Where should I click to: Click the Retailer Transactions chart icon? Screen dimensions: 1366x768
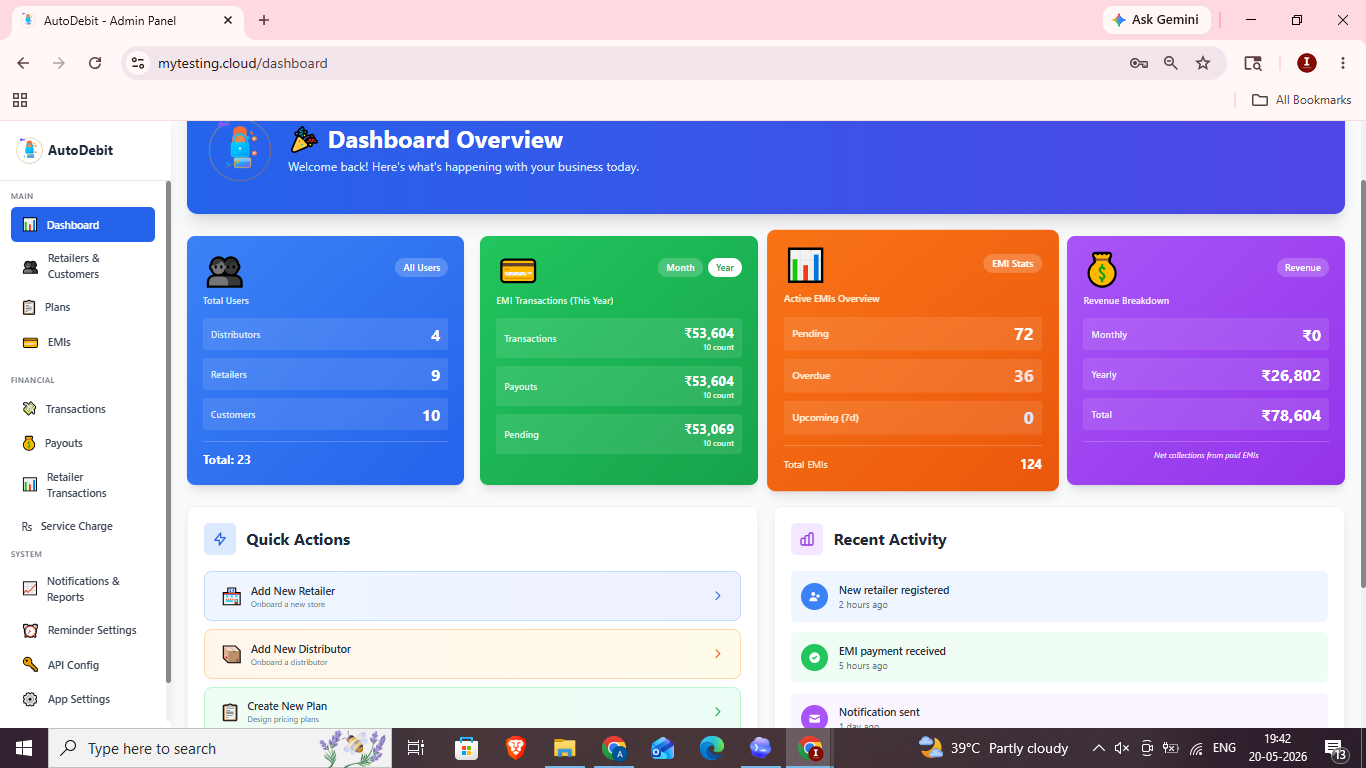30,485
